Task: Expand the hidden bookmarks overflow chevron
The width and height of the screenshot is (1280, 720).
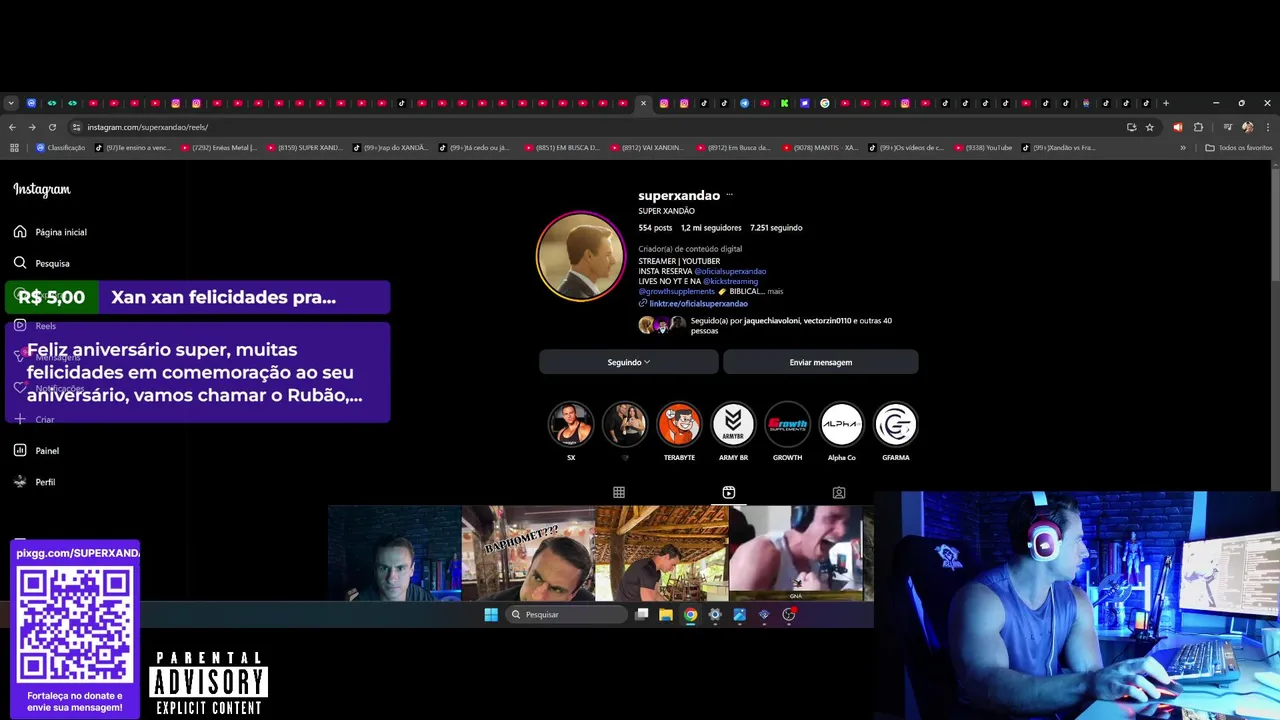Action: (1183, 148)
